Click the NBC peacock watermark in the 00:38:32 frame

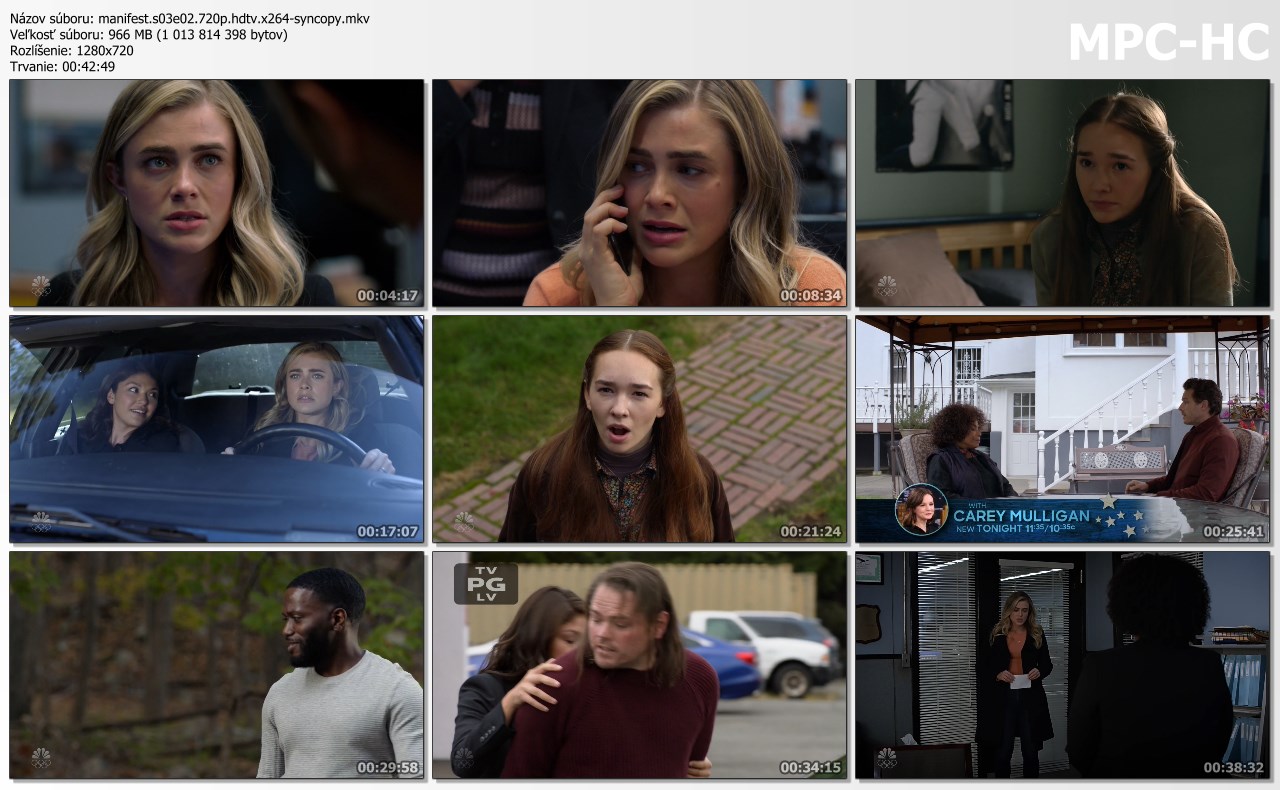tap(886, 758)
